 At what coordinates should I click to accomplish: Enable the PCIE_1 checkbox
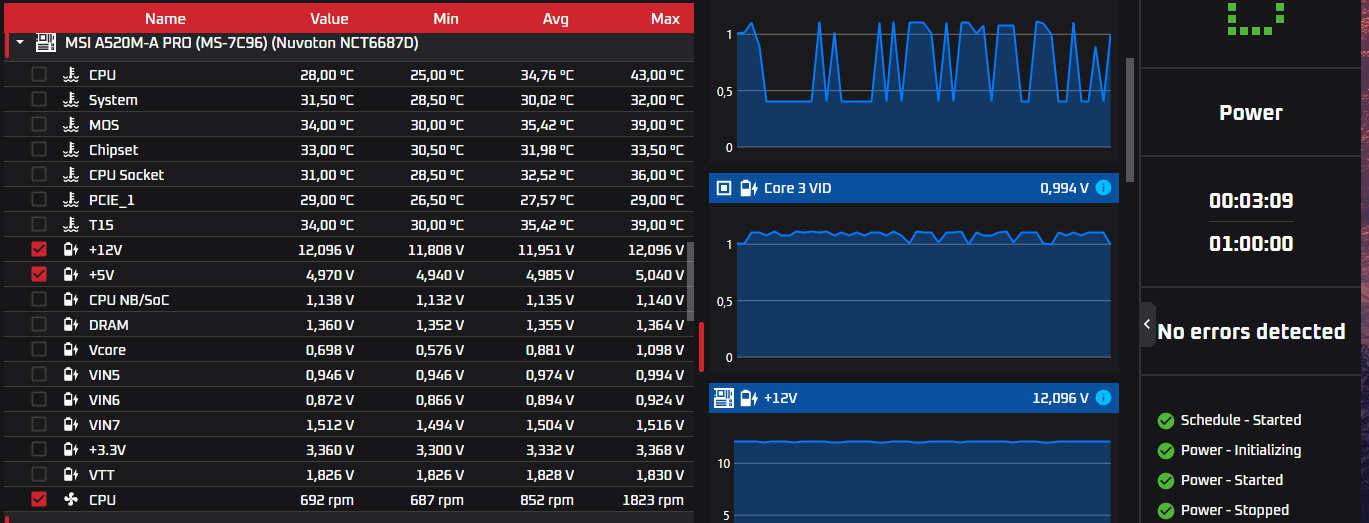click(x=39, y=199)
